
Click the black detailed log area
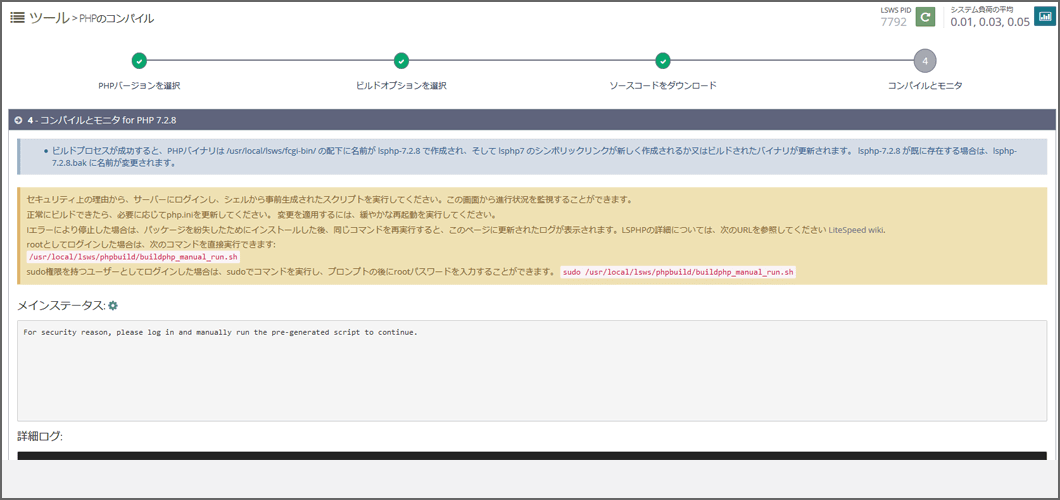pyautogui.click(x=532, y=456)
